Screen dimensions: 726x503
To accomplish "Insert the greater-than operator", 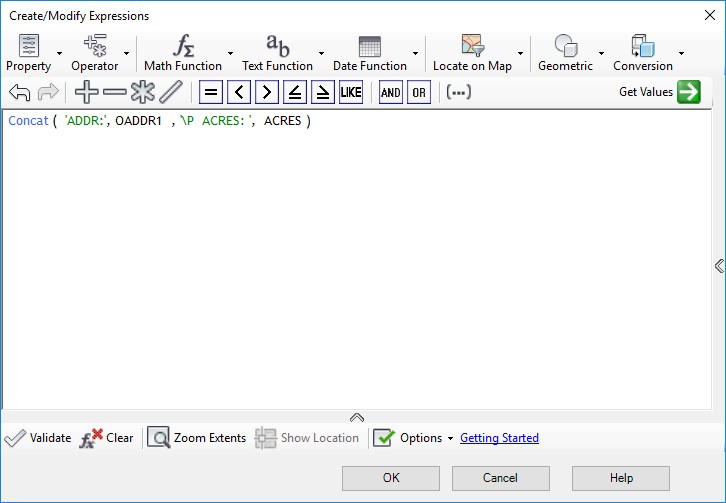I will pyautogui.click(x=267, y=92).
